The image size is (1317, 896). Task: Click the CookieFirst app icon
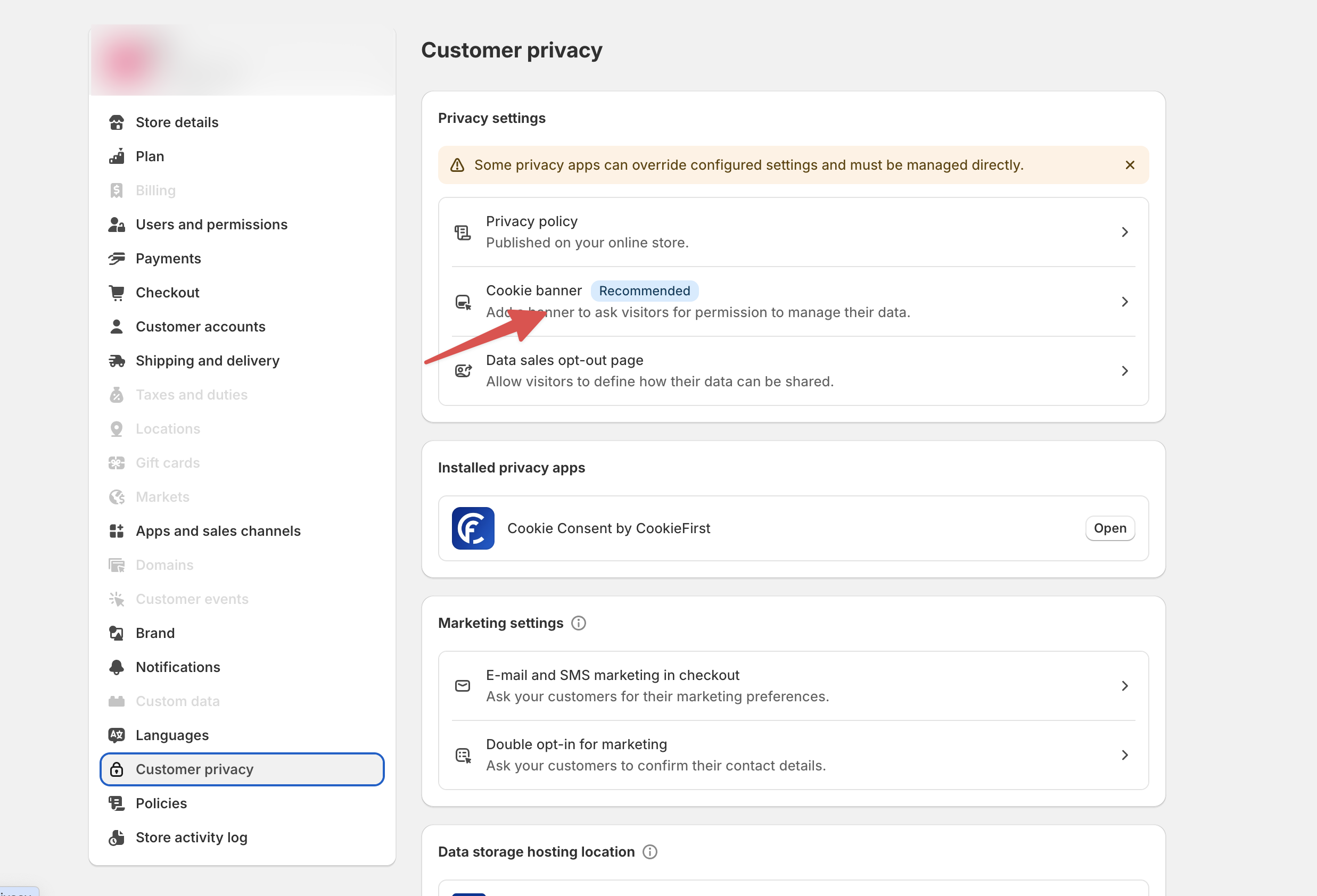(473, 528)
